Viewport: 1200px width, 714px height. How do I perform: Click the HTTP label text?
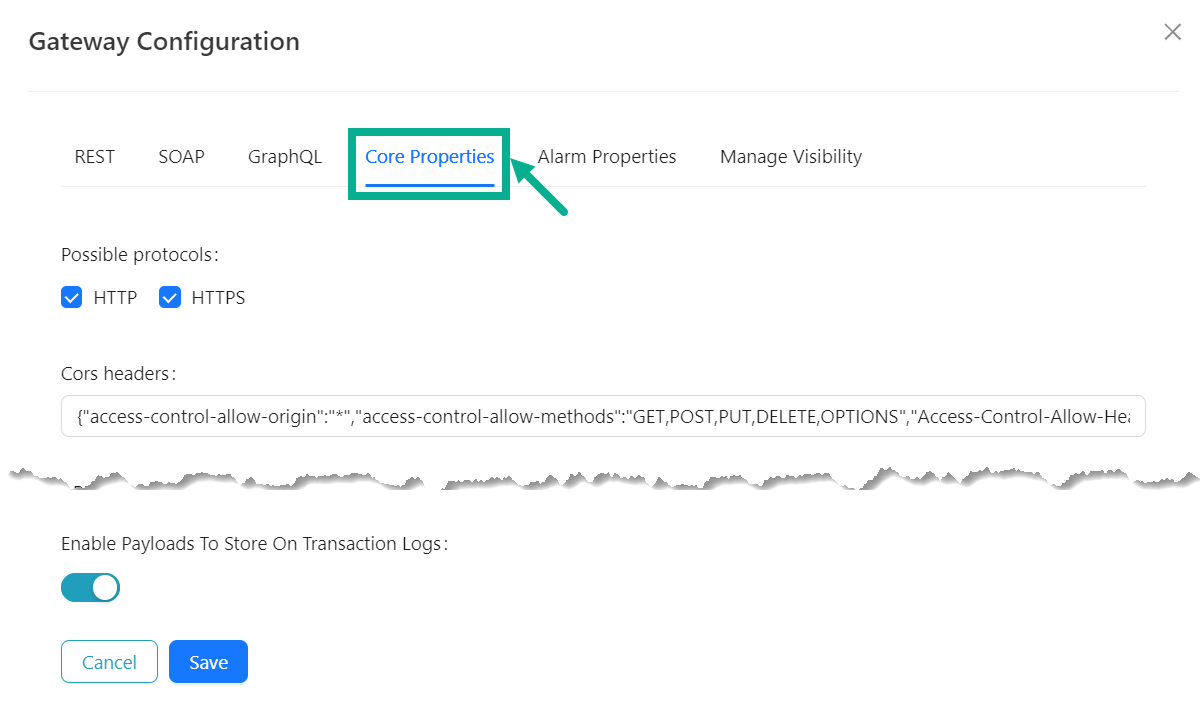[x=115, y=298]
